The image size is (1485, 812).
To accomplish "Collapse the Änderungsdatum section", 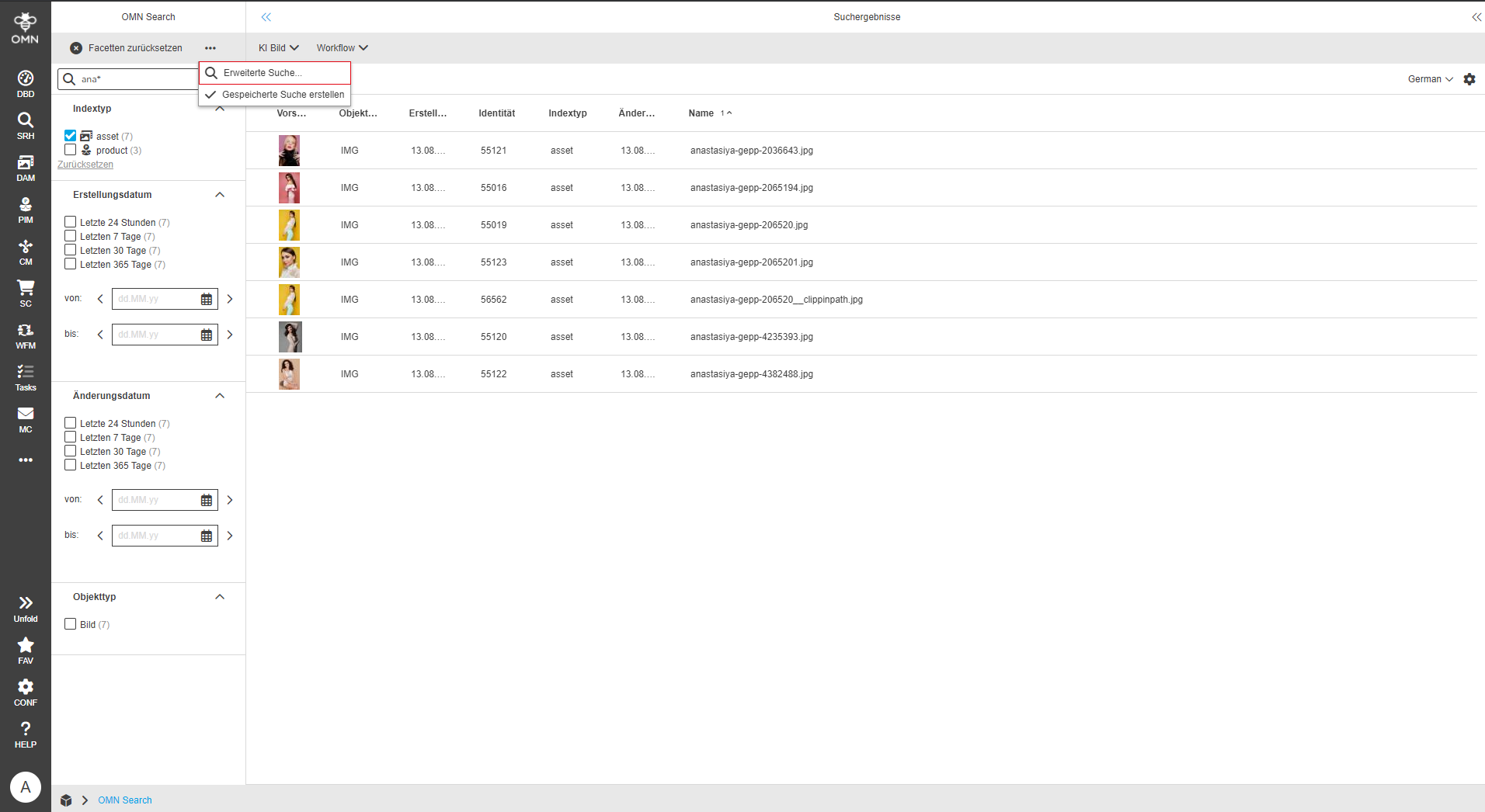I will [220, 395].
